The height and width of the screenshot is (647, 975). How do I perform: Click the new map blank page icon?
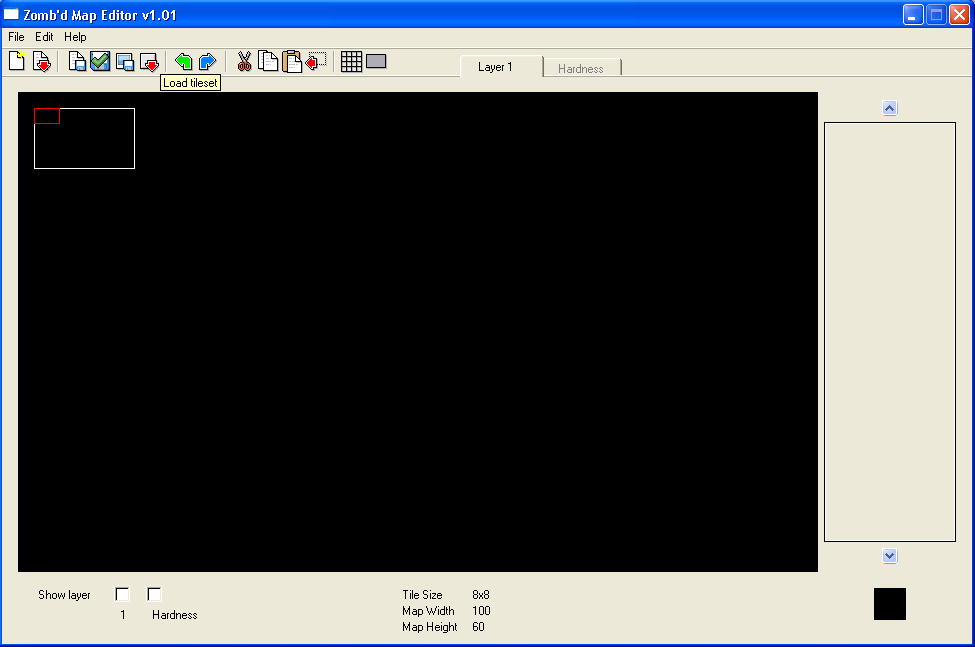point(16,62)
